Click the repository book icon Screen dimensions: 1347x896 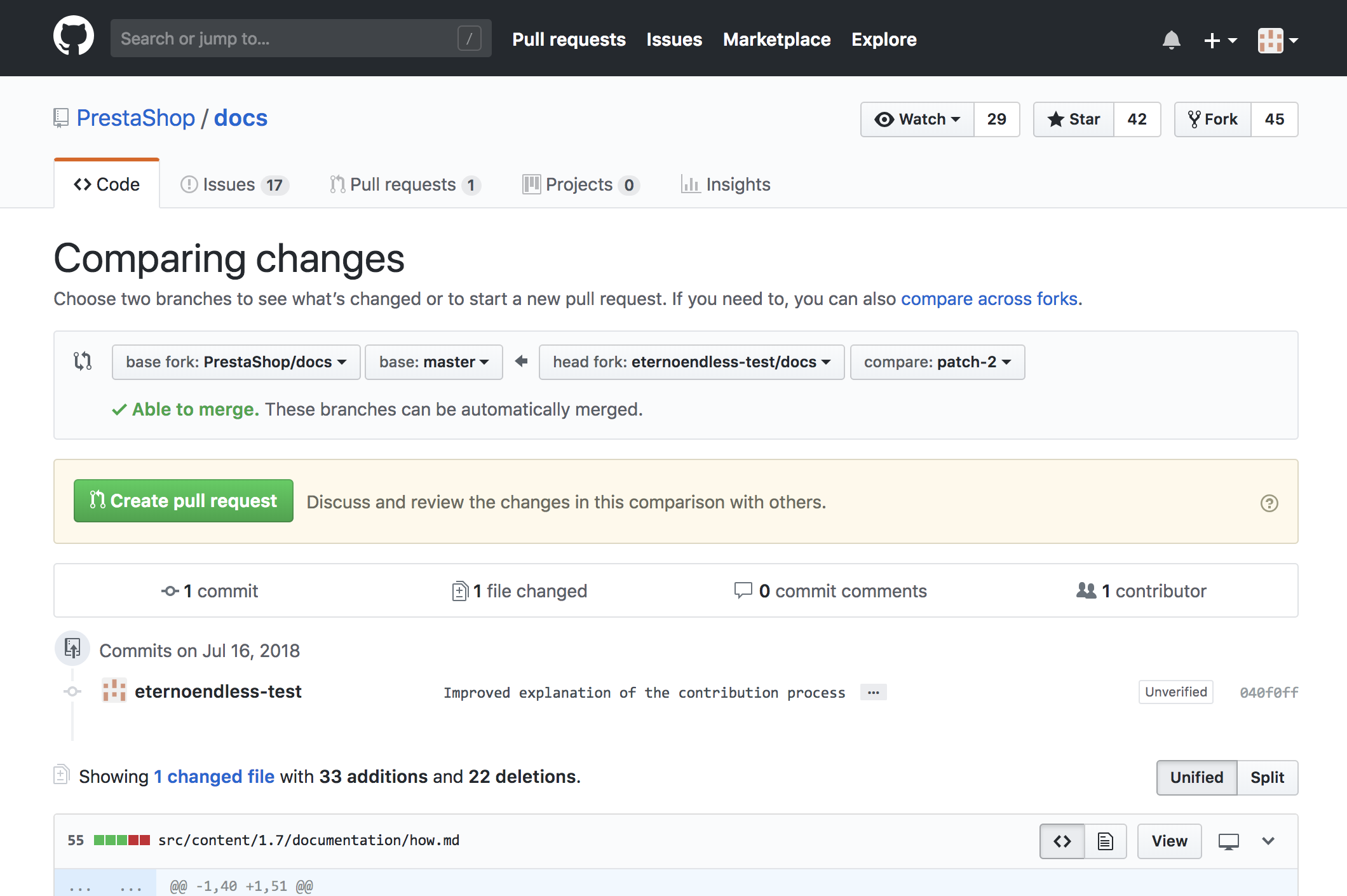pos(61,118)
